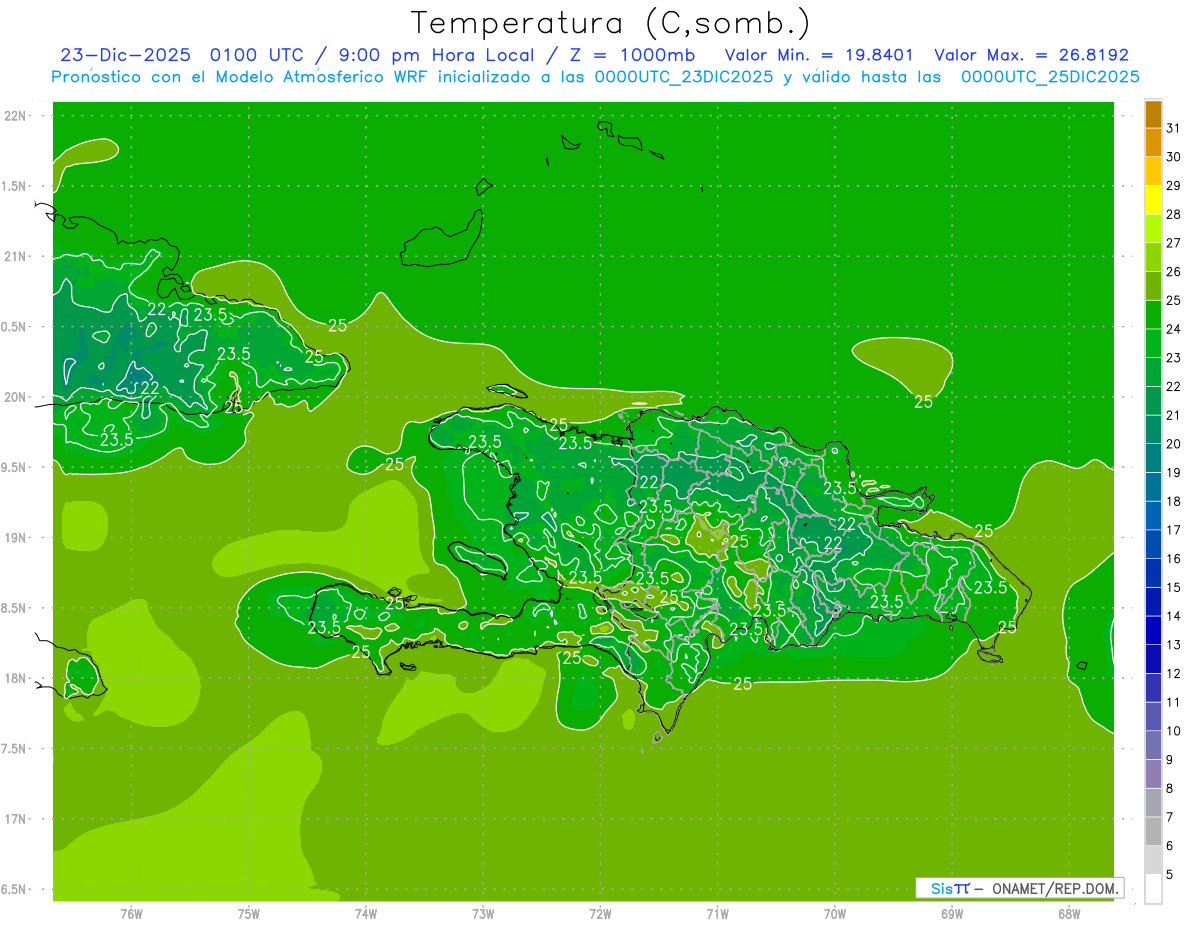Image resolution: width=1200 pixels, height=927 pixels.
Task: Click the yellow legend swatch between 28 and 29
Action: pos(1153,201)
